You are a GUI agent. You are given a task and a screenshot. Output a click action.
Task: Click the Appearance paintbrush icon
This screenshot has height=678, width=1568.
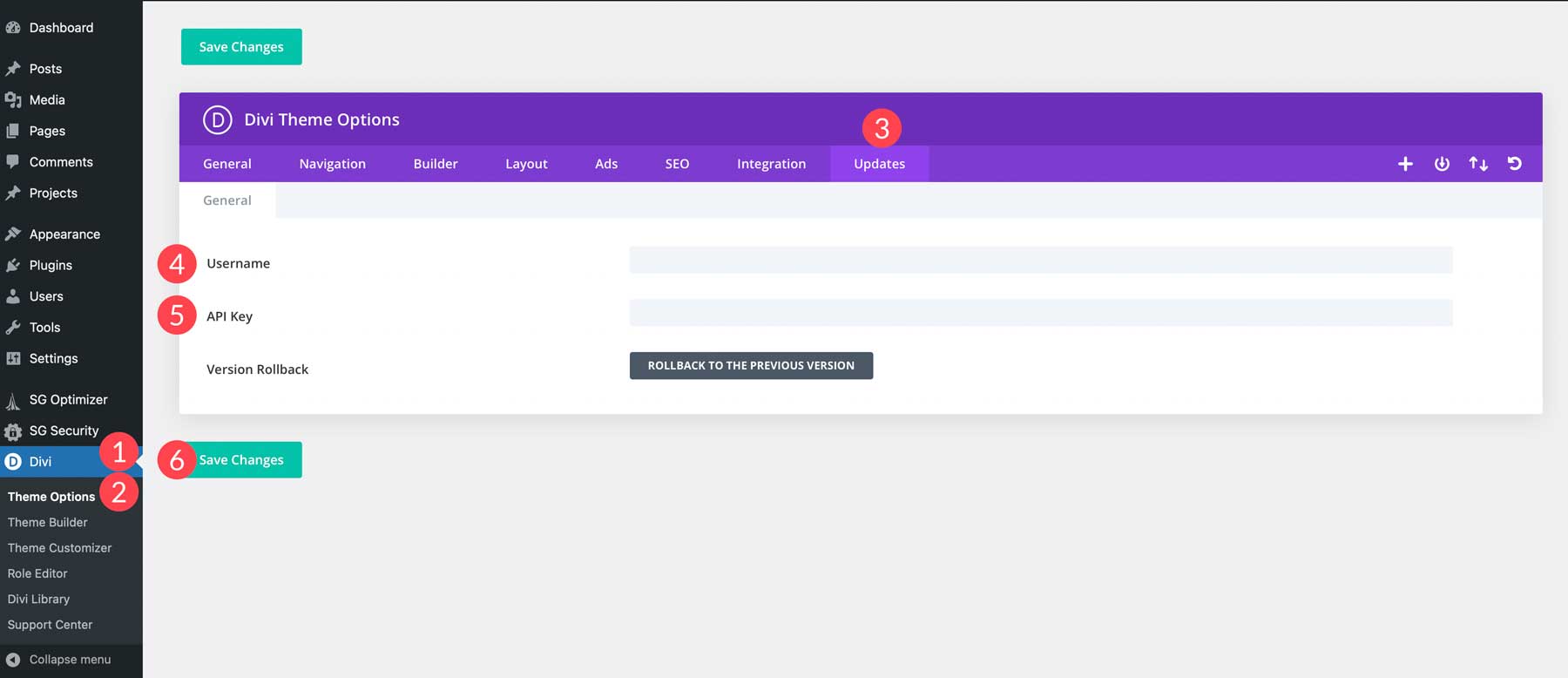point(13,234)
